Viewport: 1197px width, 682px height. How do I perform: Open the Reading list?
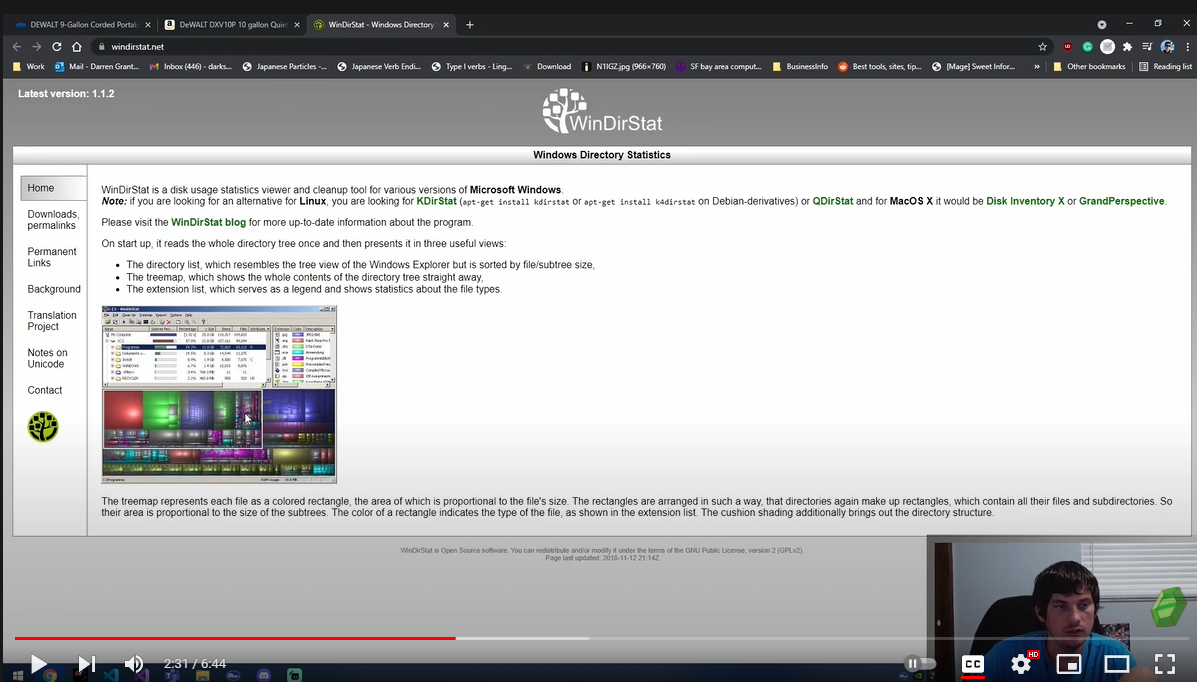click(1165, 66)
